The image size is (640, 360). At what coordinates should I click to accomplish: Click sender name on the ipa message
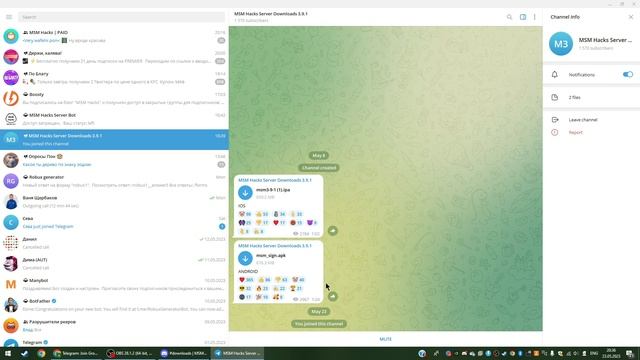click(275, 180)
